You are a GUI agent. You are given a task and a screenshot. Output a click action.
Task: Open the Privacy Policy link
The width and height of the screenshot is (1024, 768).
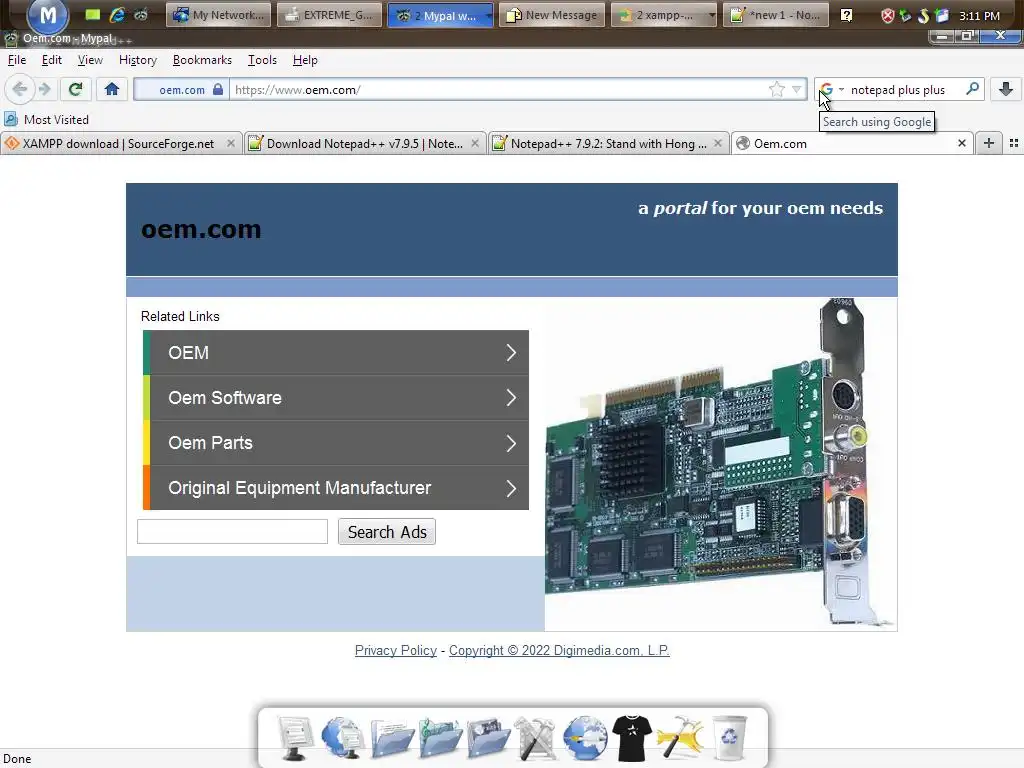pyautogui.click(x=396, y=650)
